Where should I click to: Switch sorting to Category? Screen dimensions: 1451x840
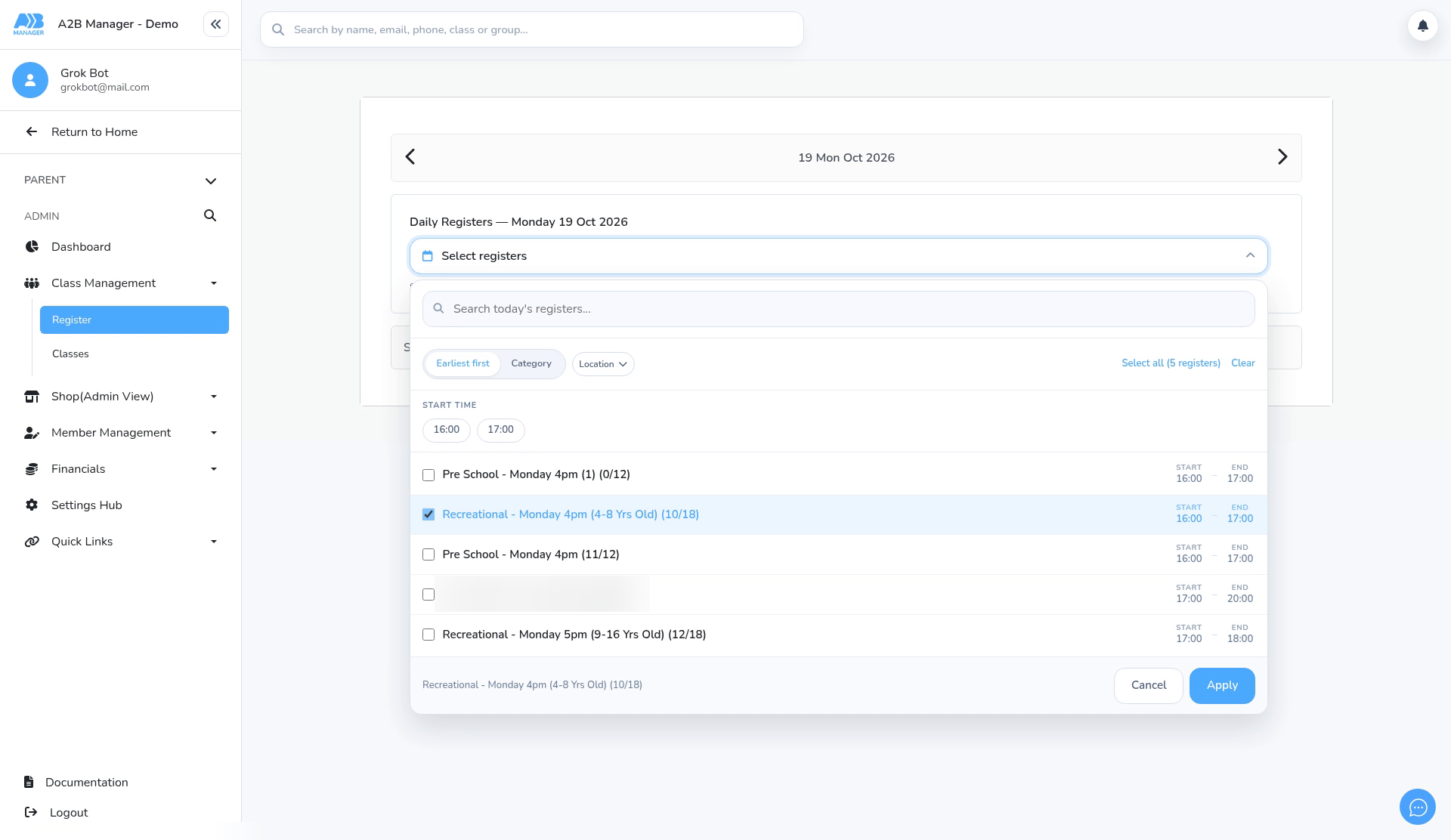tap(531, 363)
